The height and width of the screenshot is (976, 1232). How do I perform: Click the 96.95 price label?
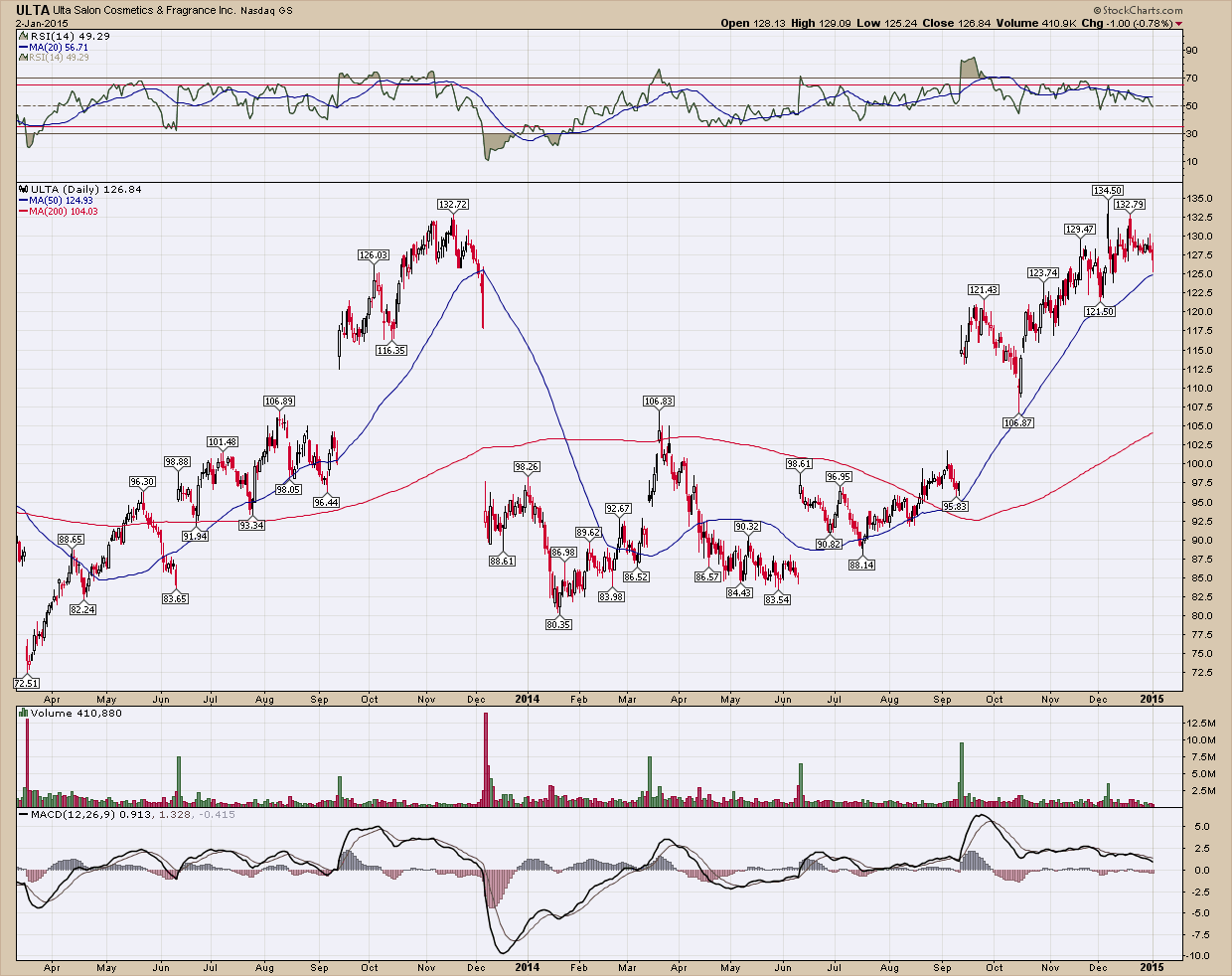tap(839, 476)
